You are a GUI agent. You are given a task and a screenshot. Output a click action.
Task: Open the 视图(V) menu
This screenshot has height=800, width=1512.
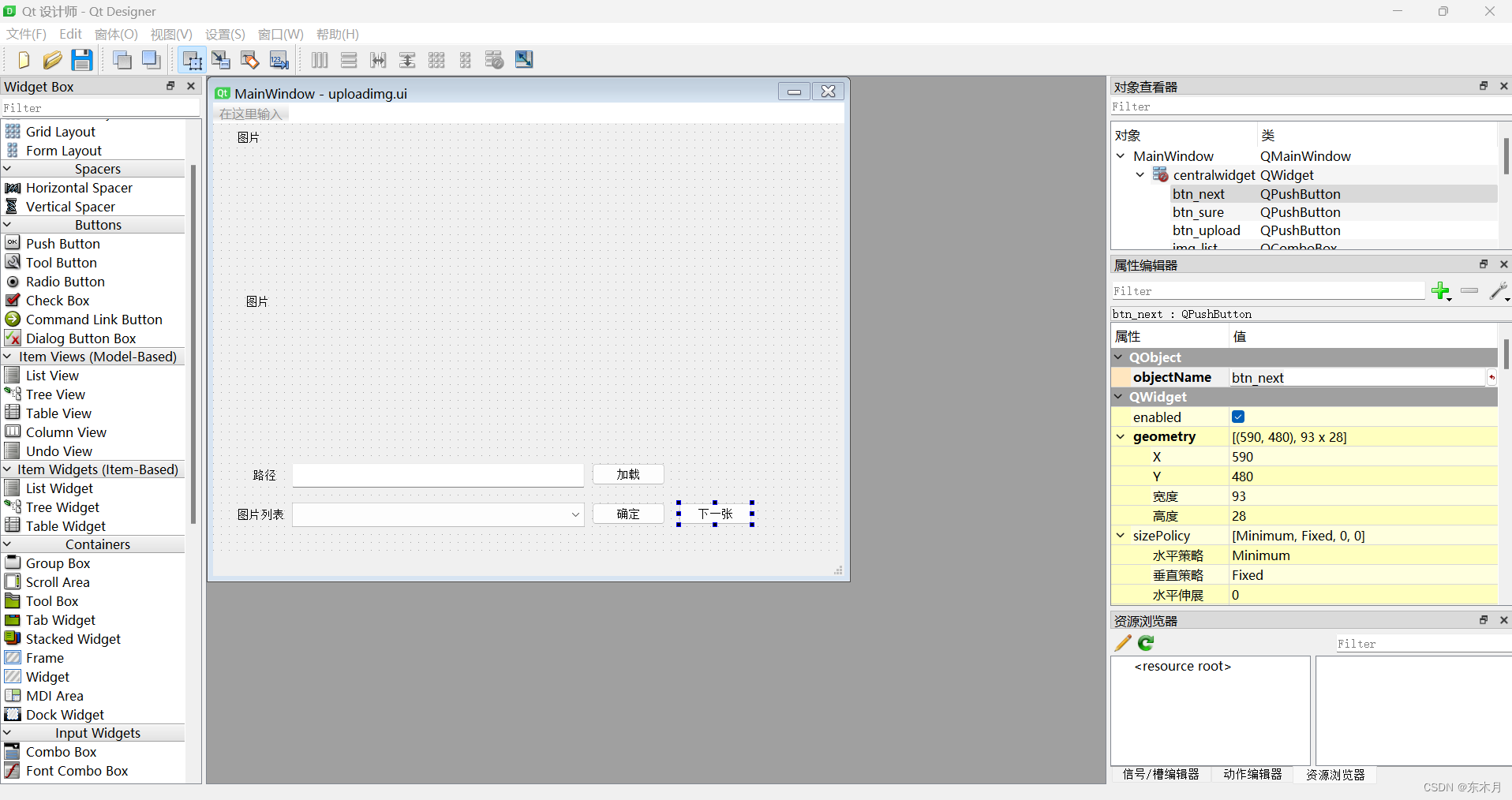[171, 34]
